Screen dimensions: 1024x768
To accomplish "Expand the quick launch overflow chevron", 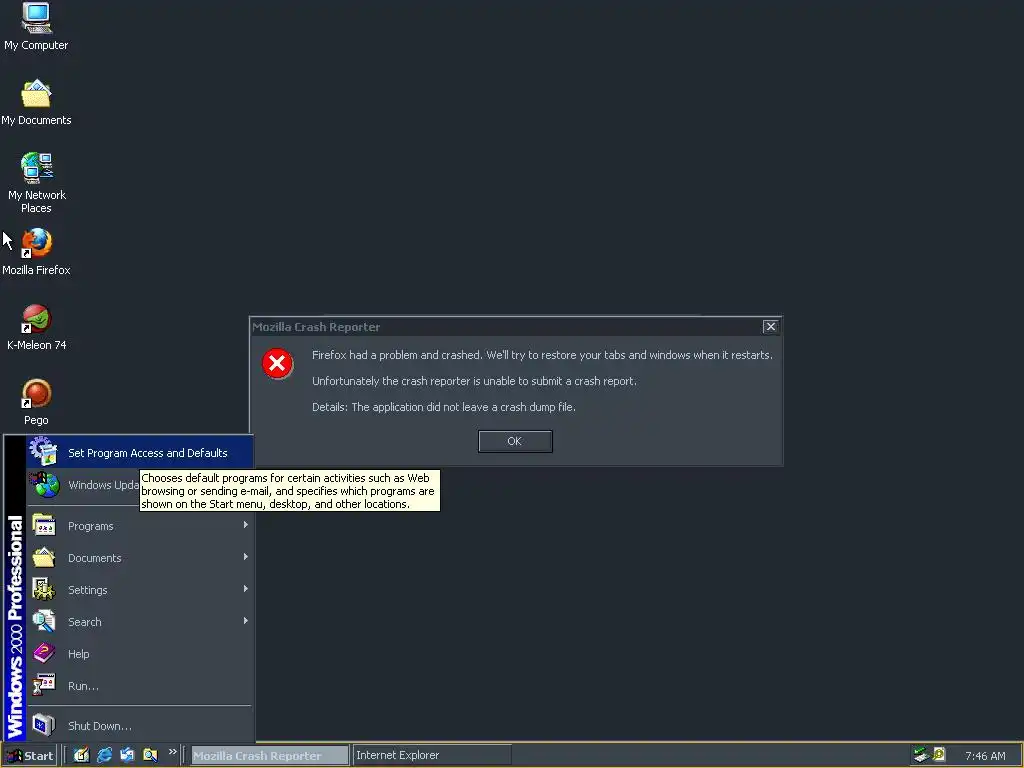I will 172,752.
